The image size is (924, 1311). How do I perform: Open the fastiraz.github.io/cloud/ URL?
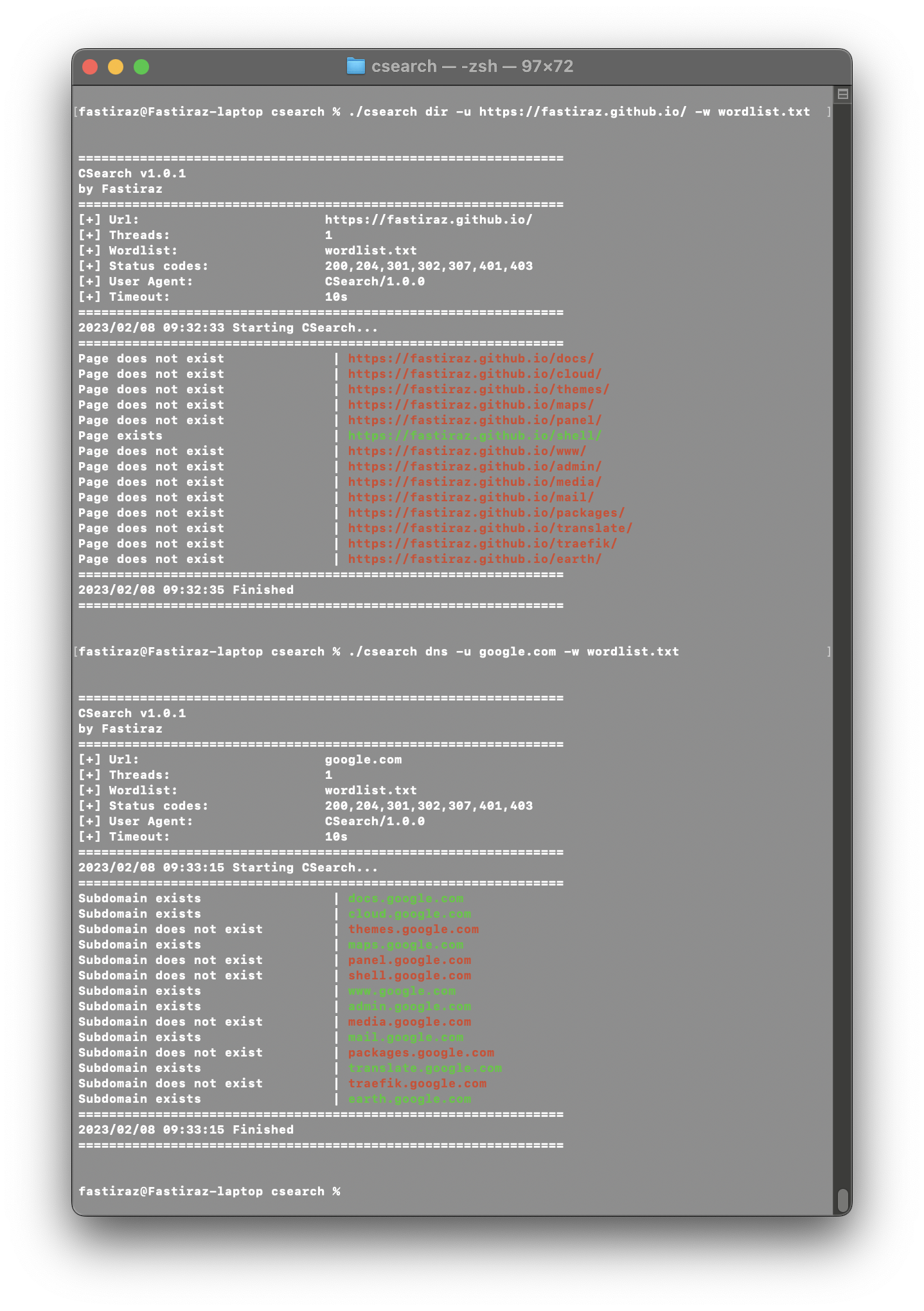click(x=475, y=374)
